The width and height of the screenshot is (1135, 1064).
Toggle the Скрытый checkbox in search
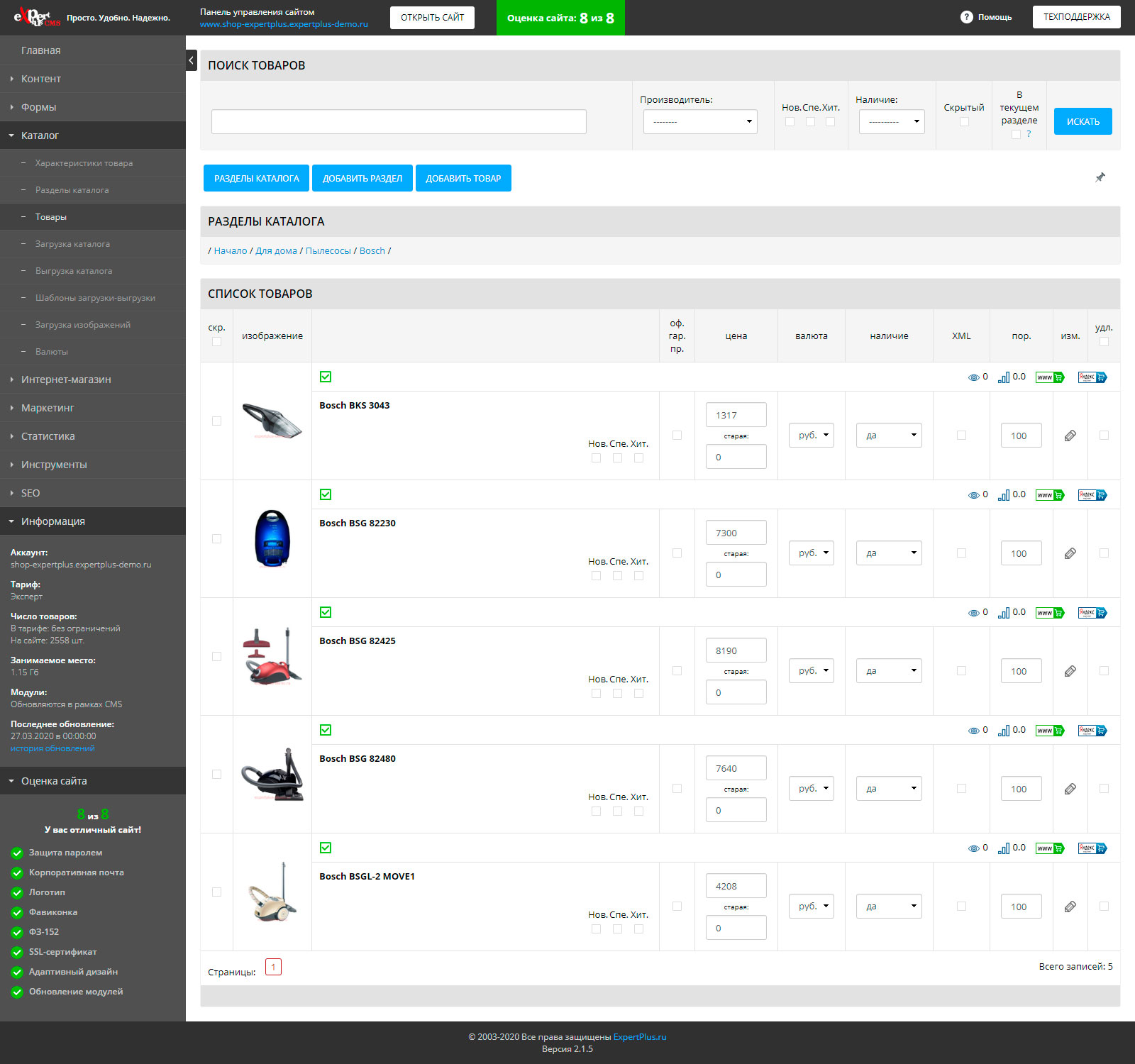click(964, 122)
